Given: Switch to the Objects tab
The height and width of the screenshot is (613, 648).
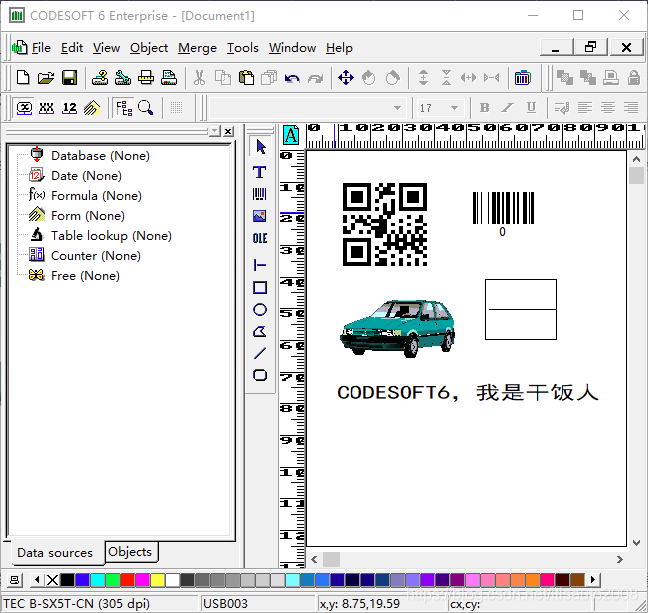Looking at the screenshot, I should (x=131, y=552).
